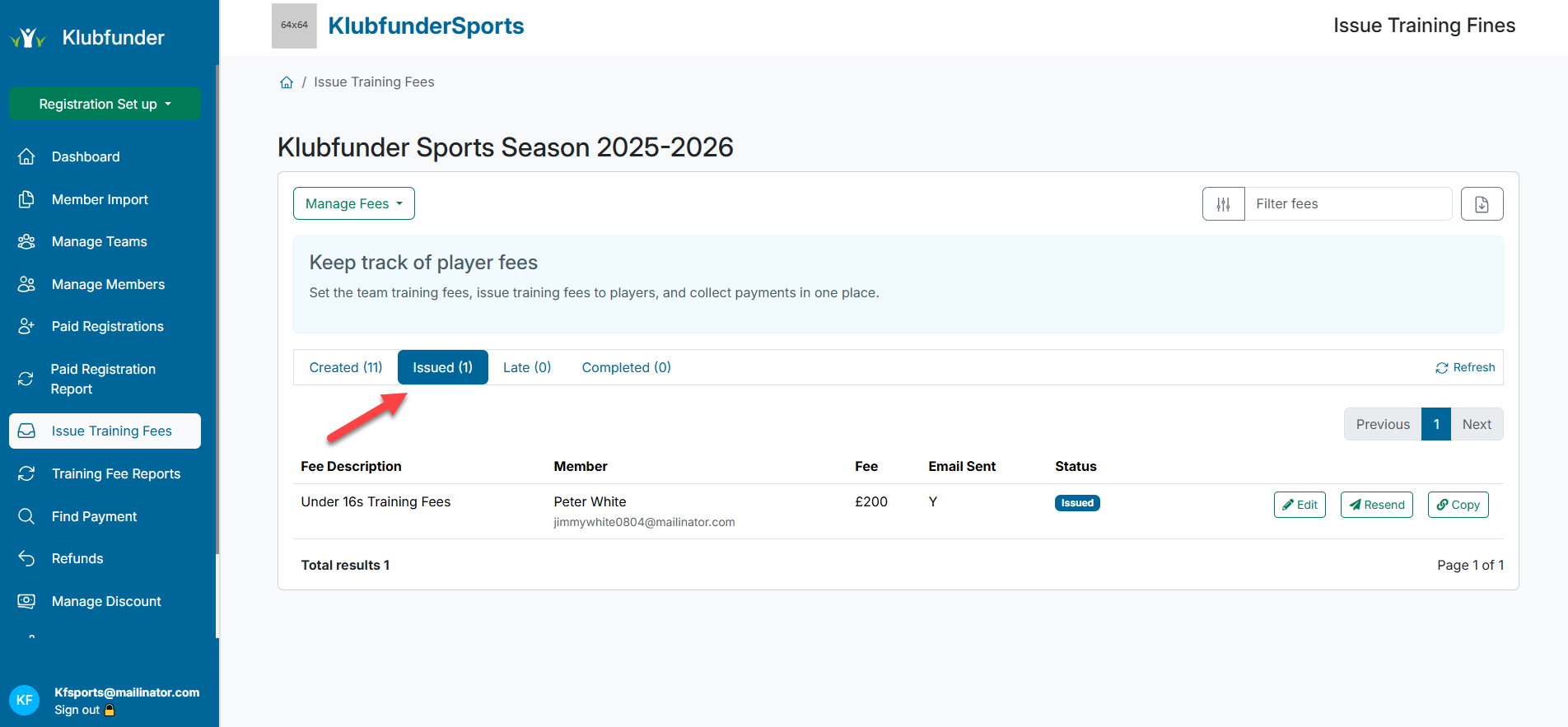Open Dashboard from the sidebar
The width and height of the screenshot is (1568, 727).
[x=86, y=156]
